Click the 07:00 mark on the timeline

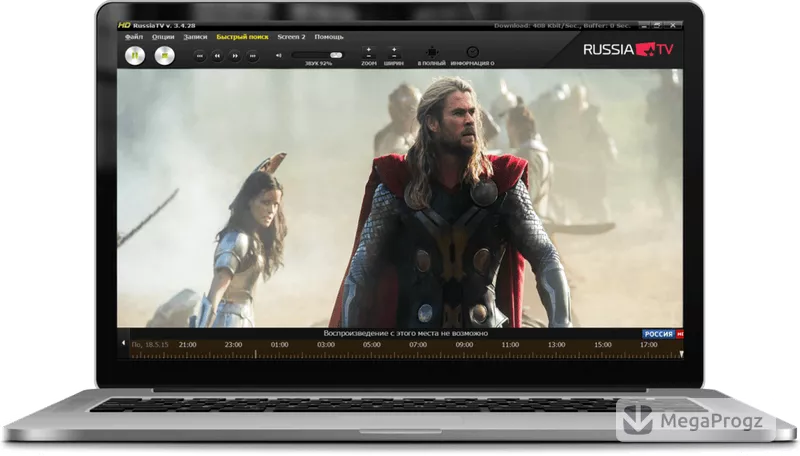click(x=418, y=345)
